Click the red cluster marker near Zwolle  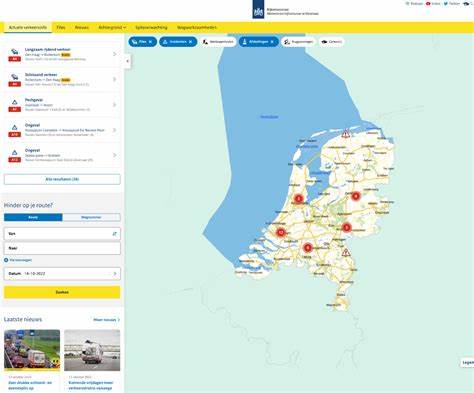click(x=356, y=196)
